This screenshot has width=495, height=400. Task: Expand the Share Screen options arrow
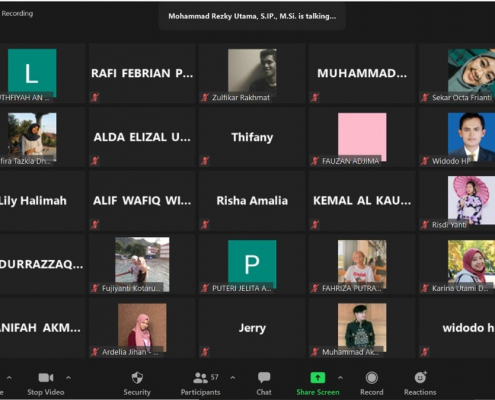[x=340, y=378]
